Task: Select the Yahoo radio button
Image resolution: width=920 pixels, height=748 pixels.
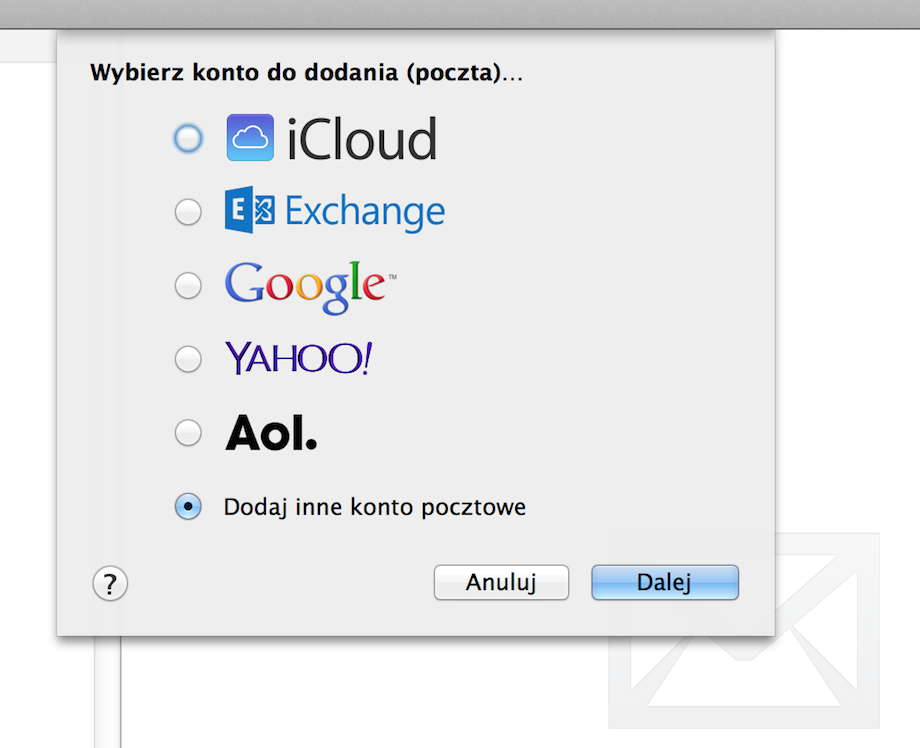Action: pyautogui.click(x=188, y=359)
